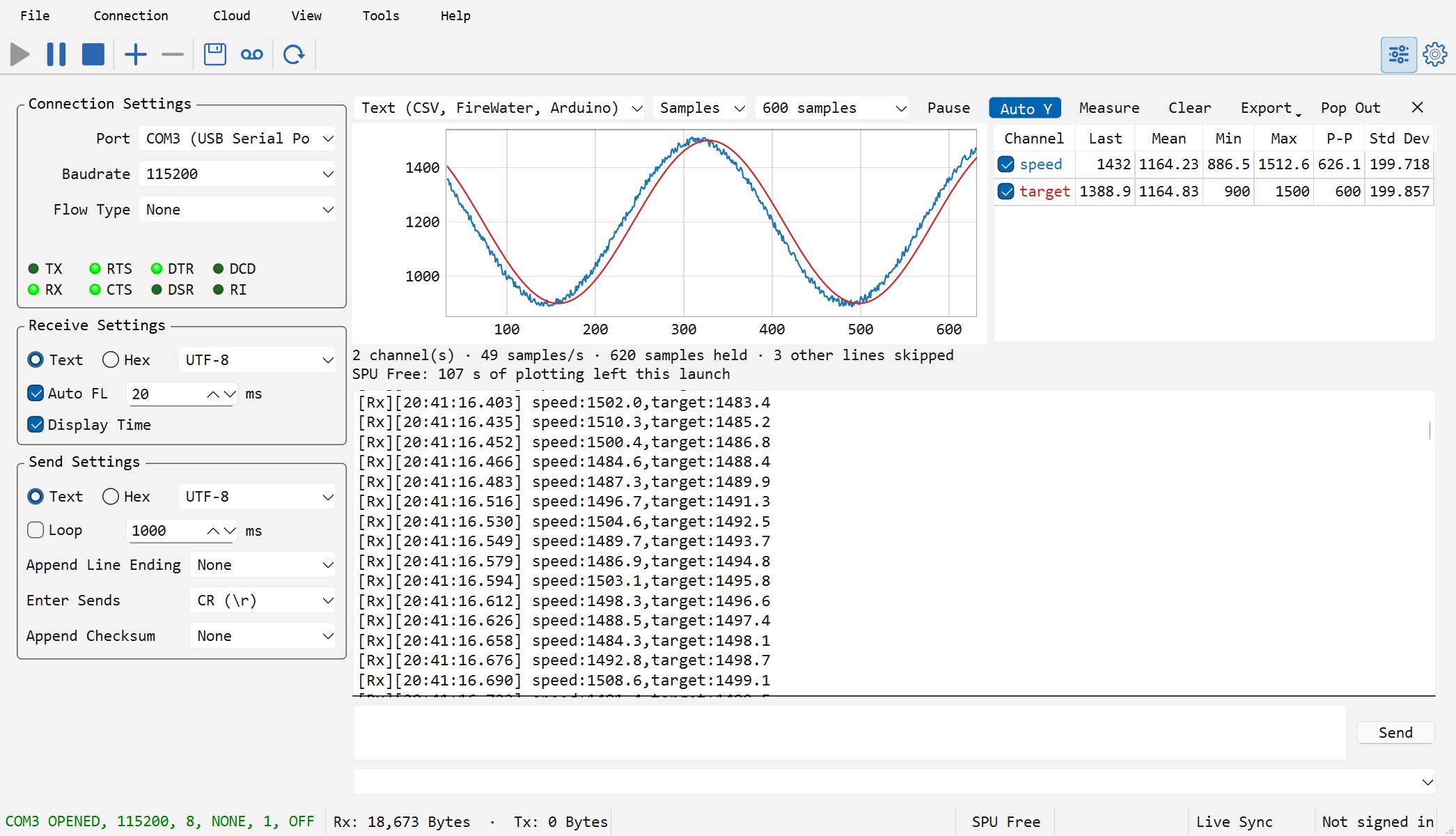Select the Hex radio in Send Settings

pos(110,497)
